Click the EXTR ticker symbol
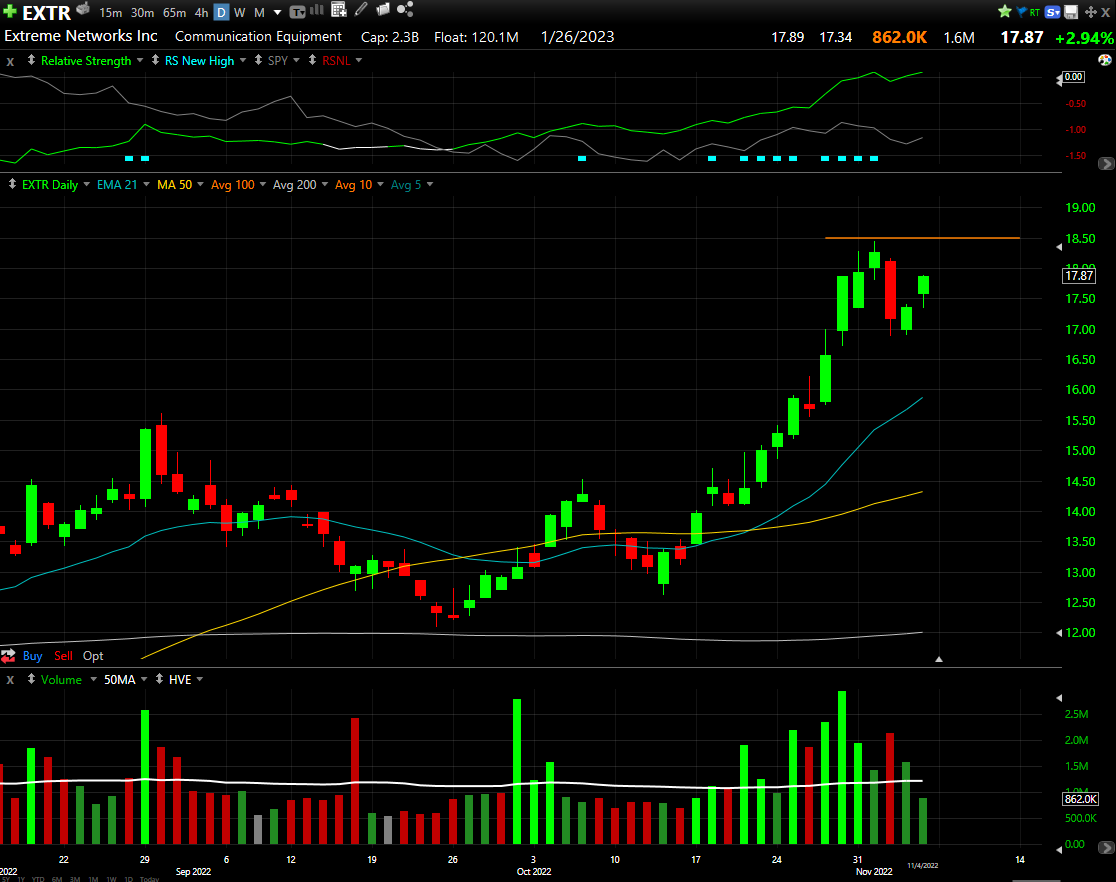Screen dimensions: 1116x882 pyautogui.click(x=46, y=13)
